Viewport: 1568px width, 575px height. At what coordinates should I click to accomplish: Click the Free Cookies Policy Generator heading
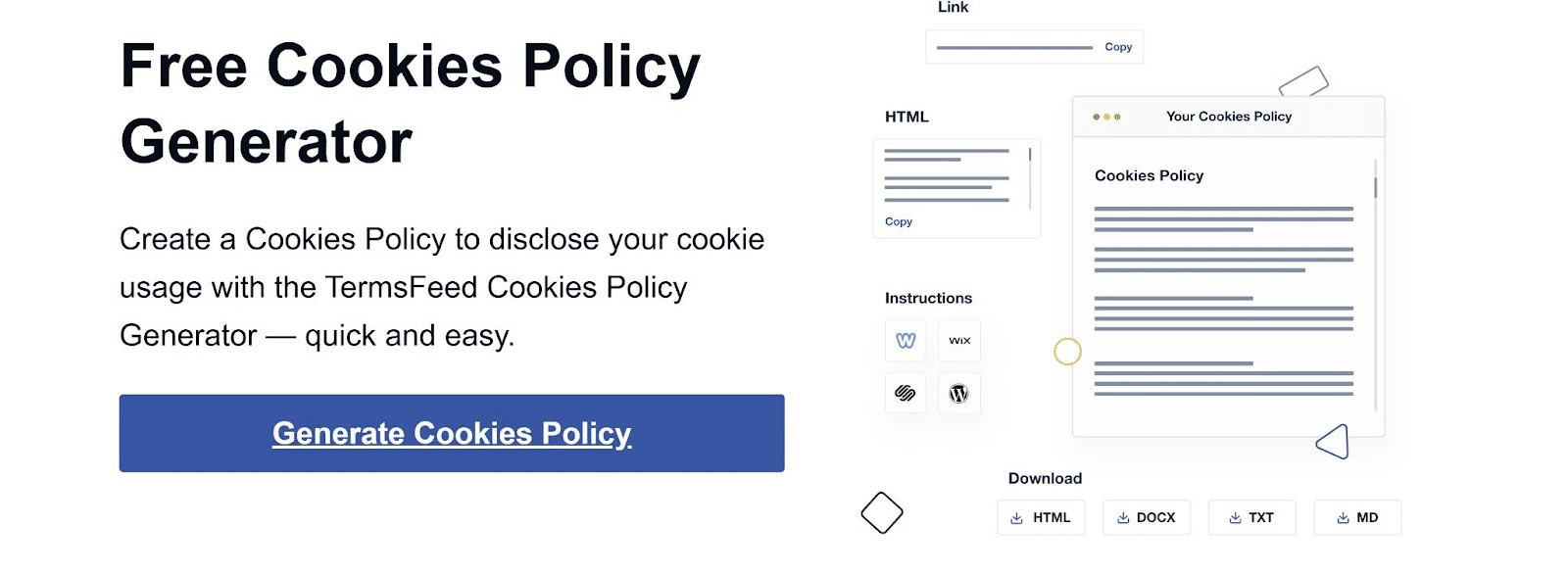click(410, 104)
